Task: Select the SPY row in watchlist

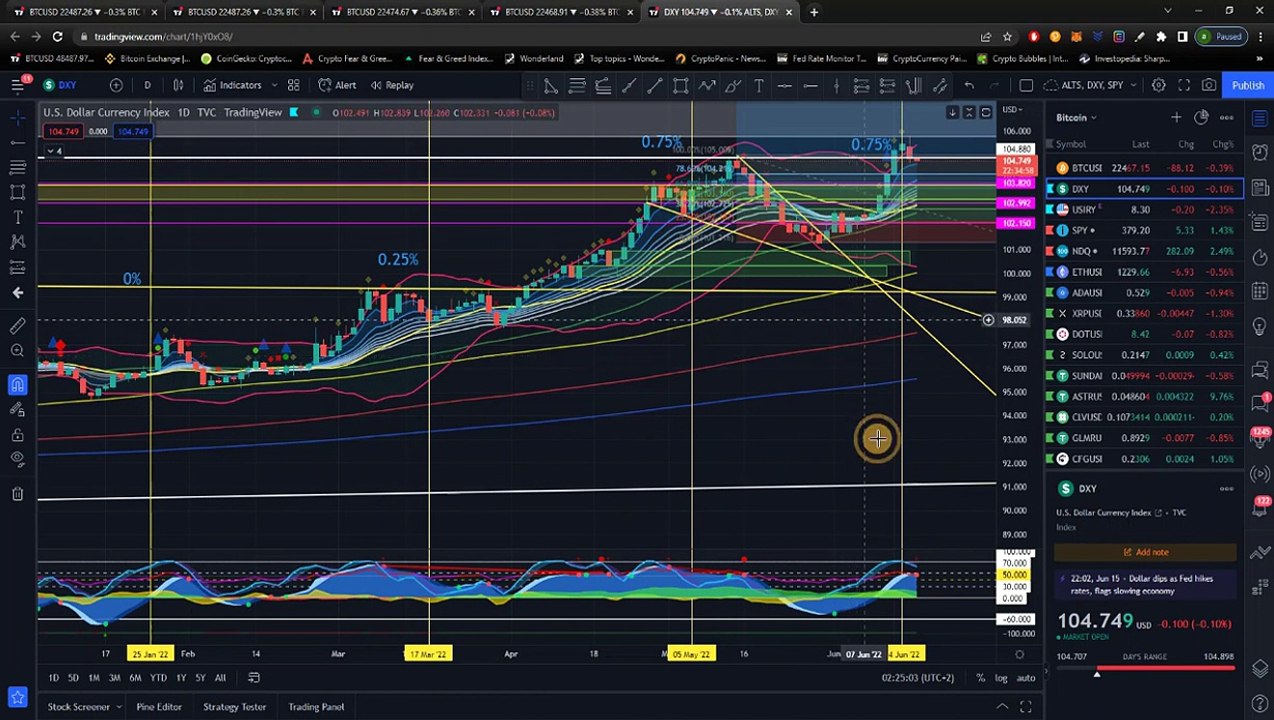Action: [x=1145, y=230]
